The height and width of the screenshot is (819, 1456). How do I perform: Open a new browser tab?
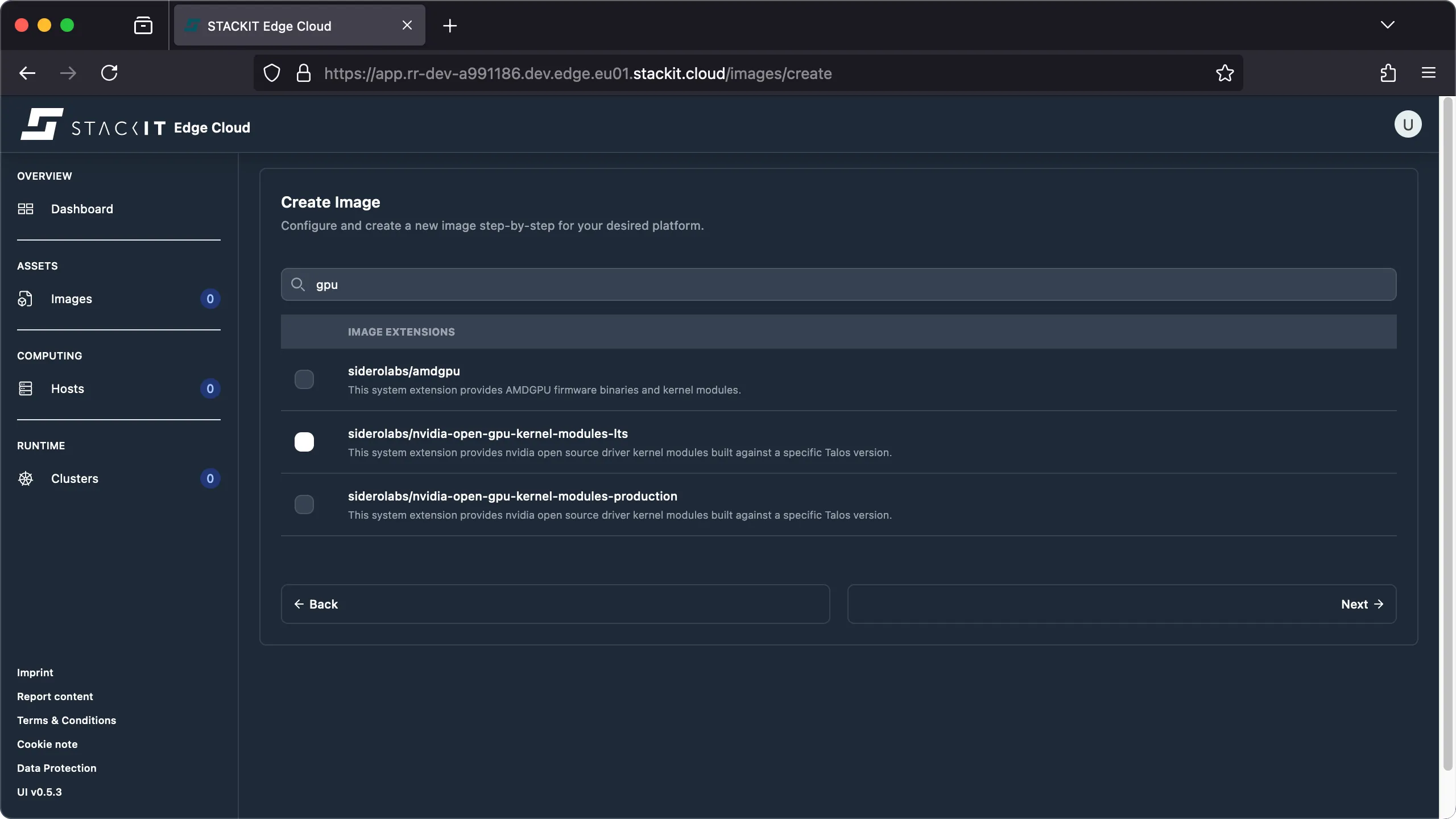coord(449,25)
